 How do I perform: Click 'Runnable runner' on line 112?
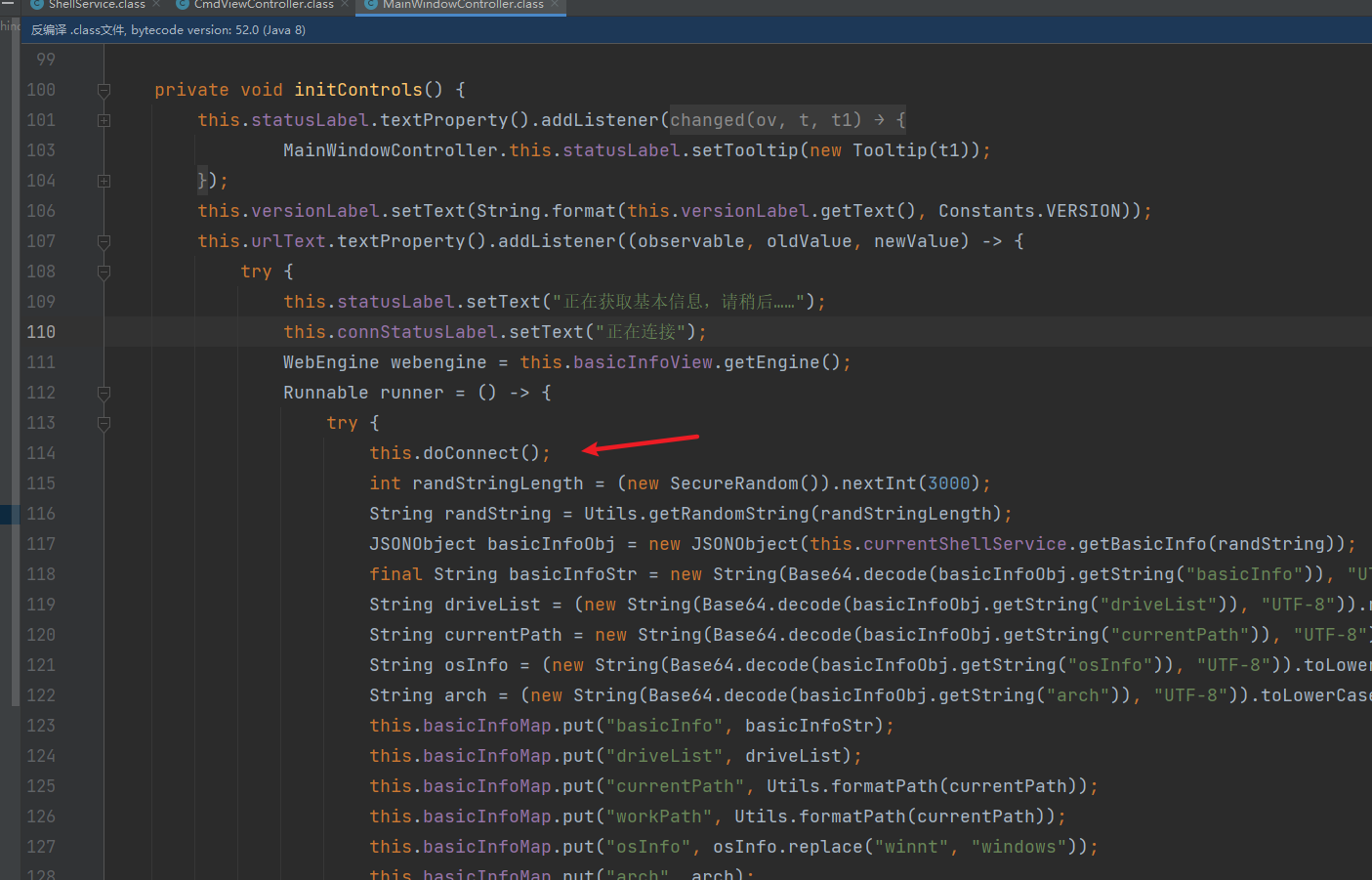363,393
